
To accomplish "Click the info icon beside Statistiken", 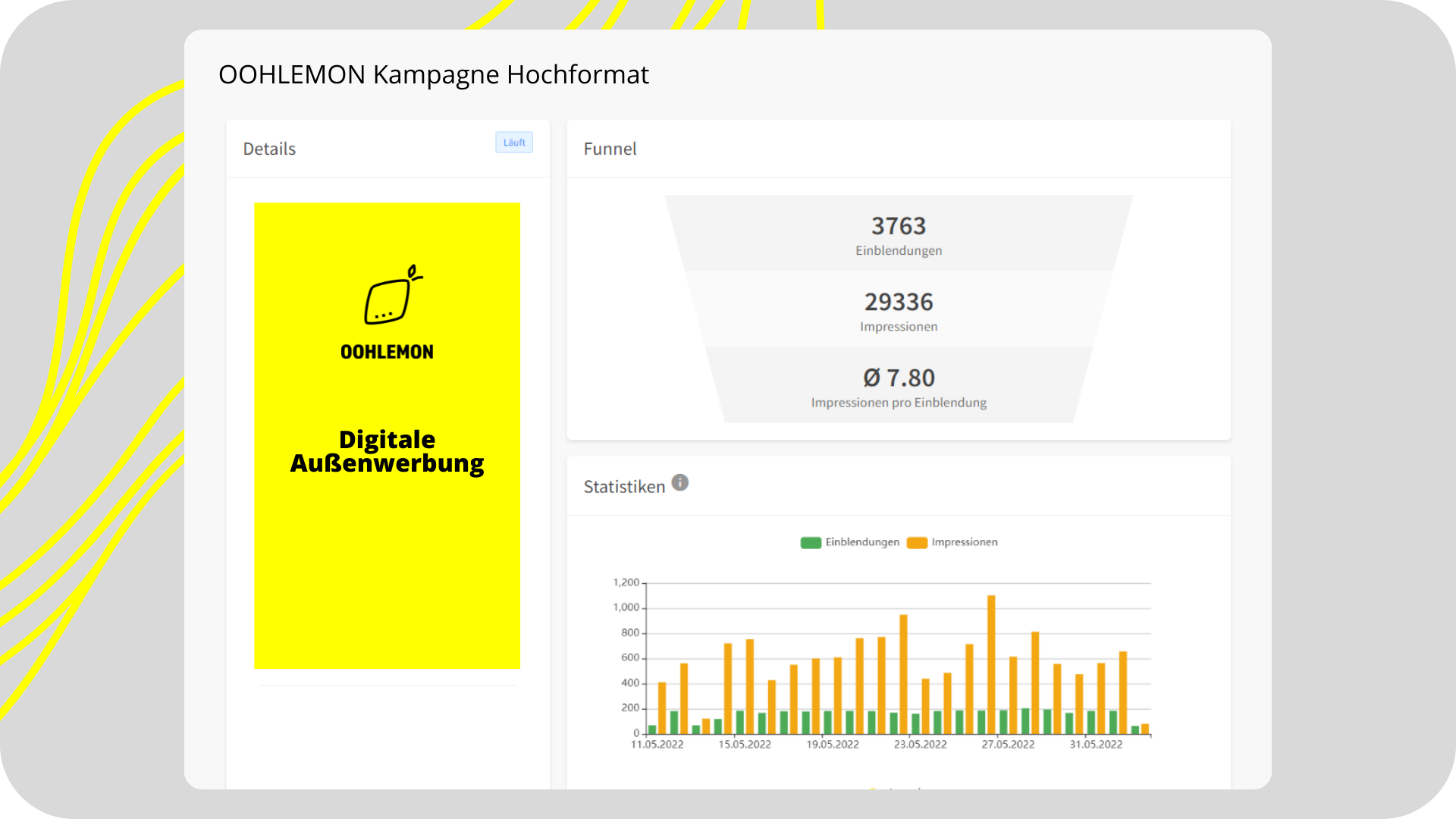I will 680,482.
